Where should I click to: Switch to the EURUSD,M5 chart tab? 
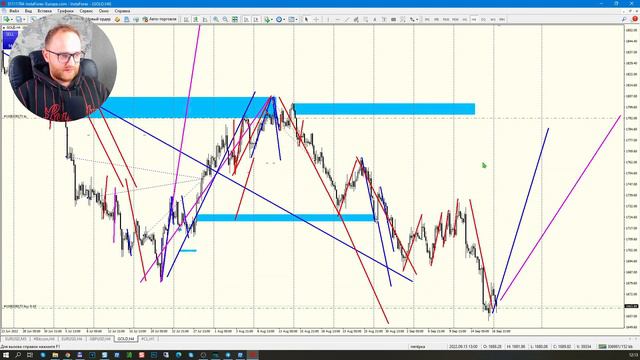coord(16,339)
